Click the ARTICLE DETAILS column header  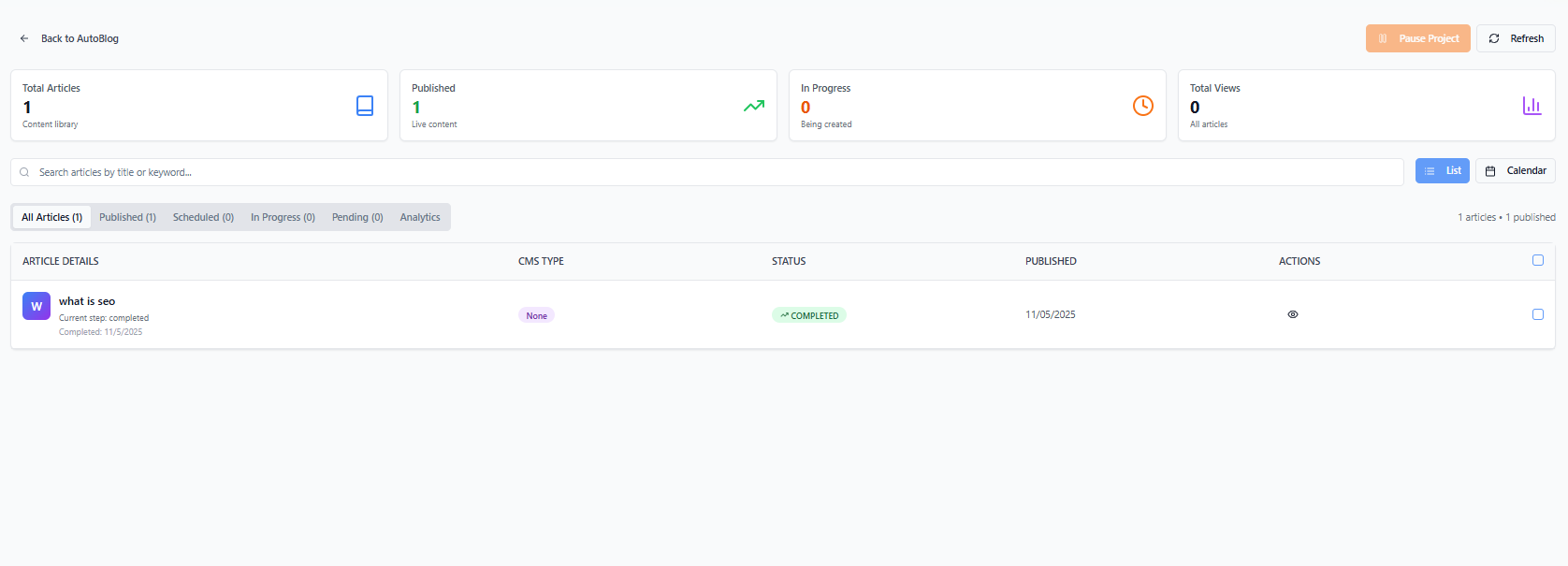click(x=61, y=261)
